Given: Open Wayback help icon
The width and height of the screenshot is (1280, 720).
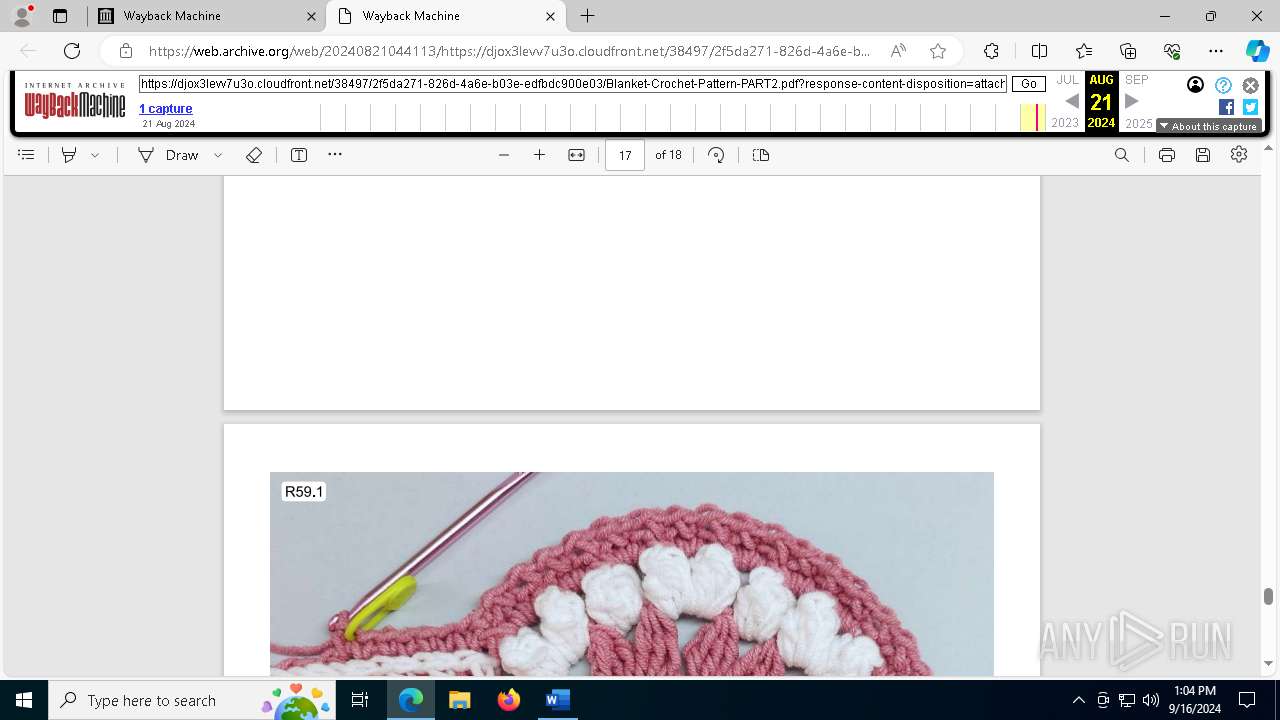Looking at the screenshot, I should 1223,85.
